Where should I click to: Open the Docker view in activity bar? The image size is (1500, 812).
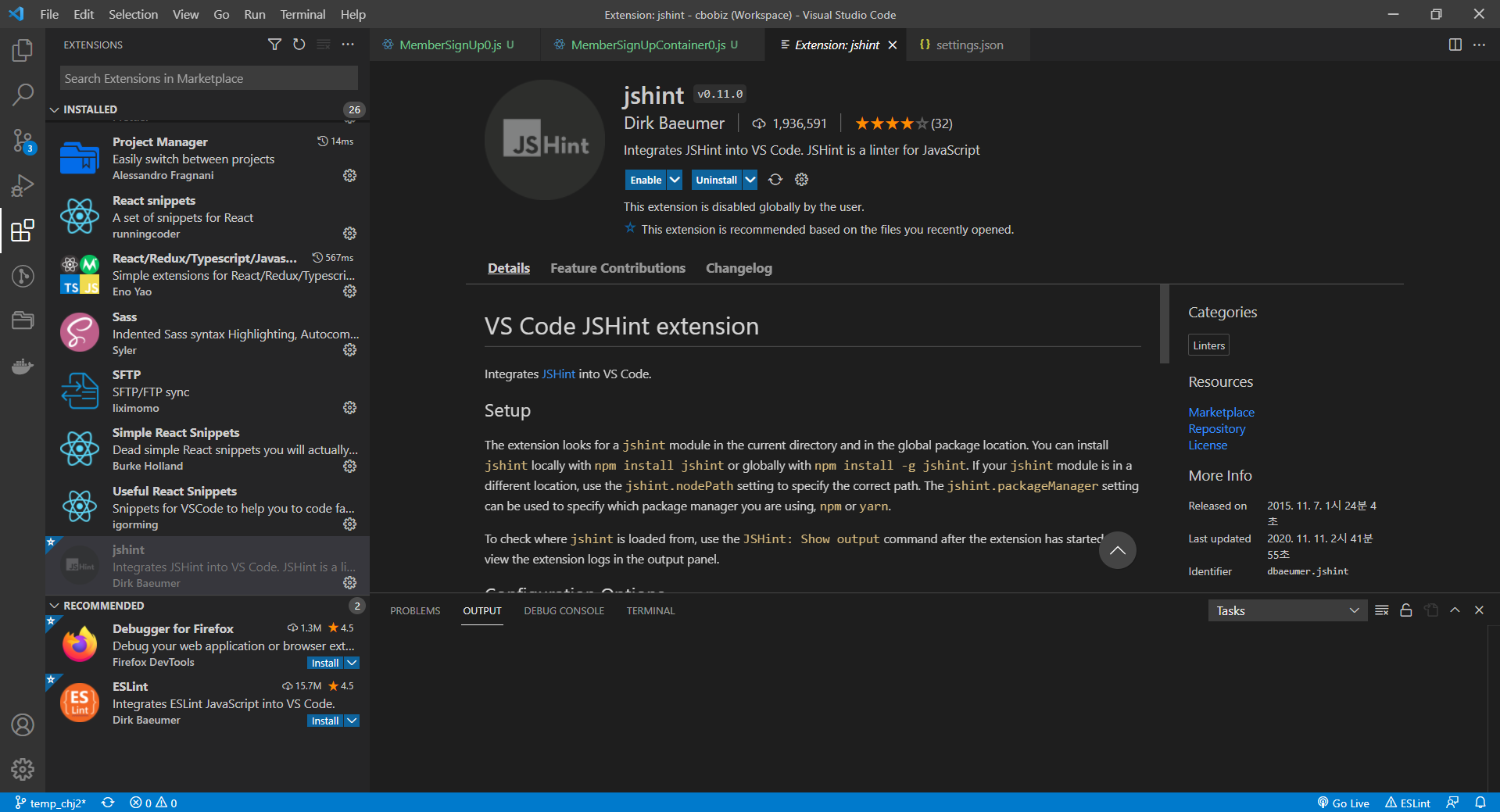(x=23, y=366)
